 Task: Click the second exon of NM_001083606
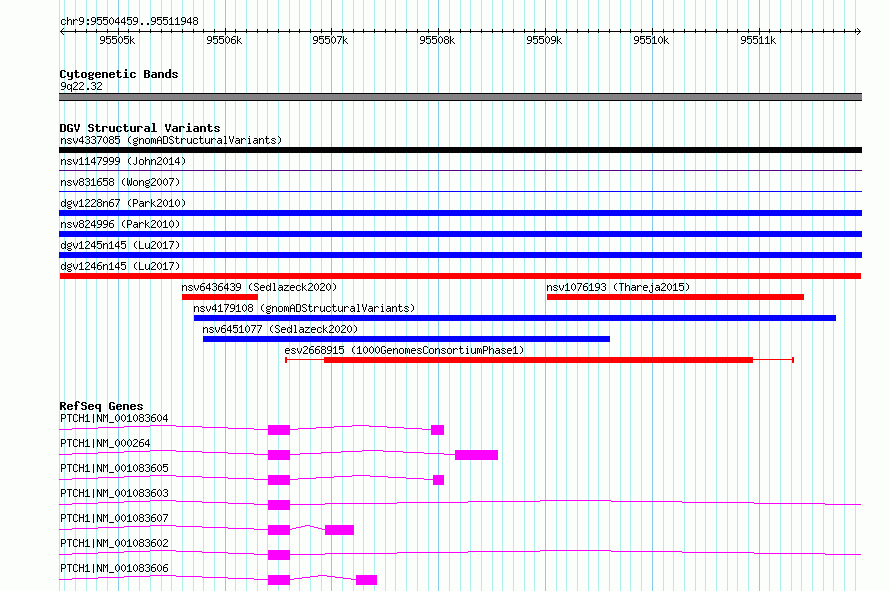(x=367, y=580)
